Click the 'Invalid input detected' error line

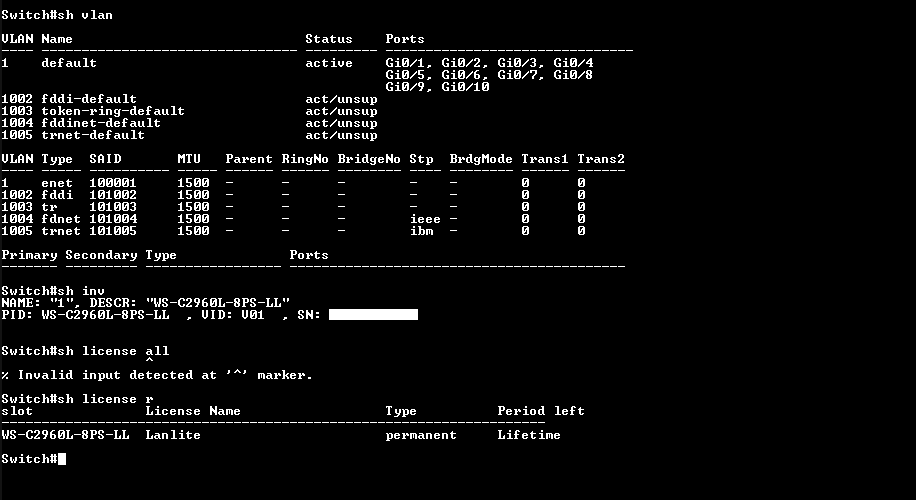[x=157, y=375]
